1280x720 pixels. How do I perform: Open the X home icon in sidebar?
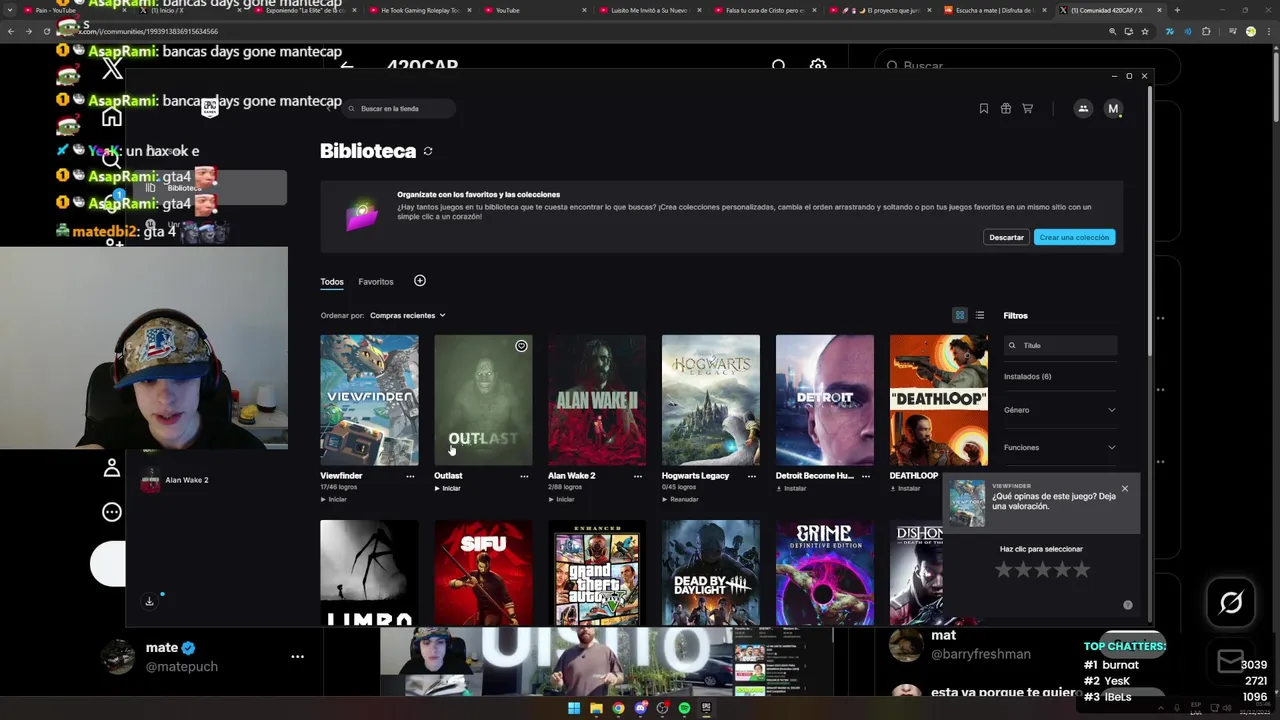pos(112,117)
